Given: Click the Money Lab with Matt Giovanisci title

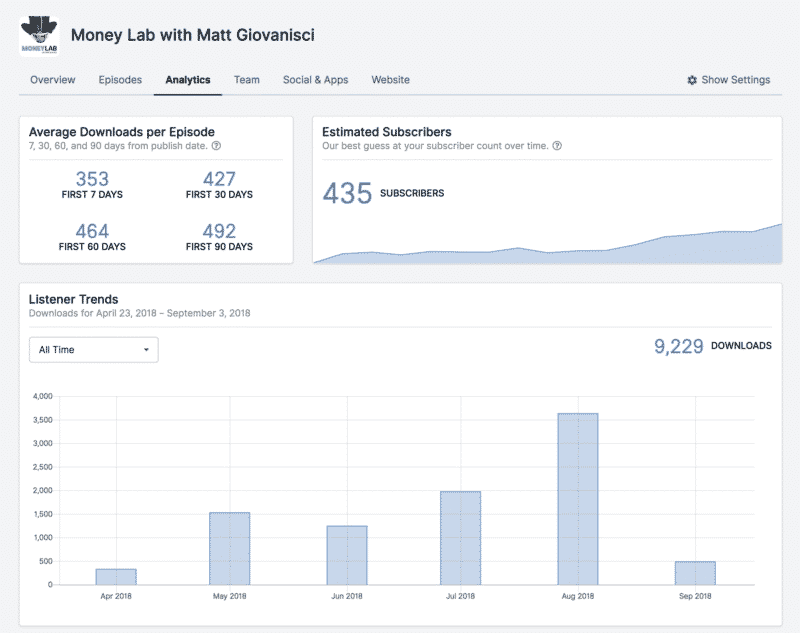Looking at the screenshot, I should tap(193, 35).
